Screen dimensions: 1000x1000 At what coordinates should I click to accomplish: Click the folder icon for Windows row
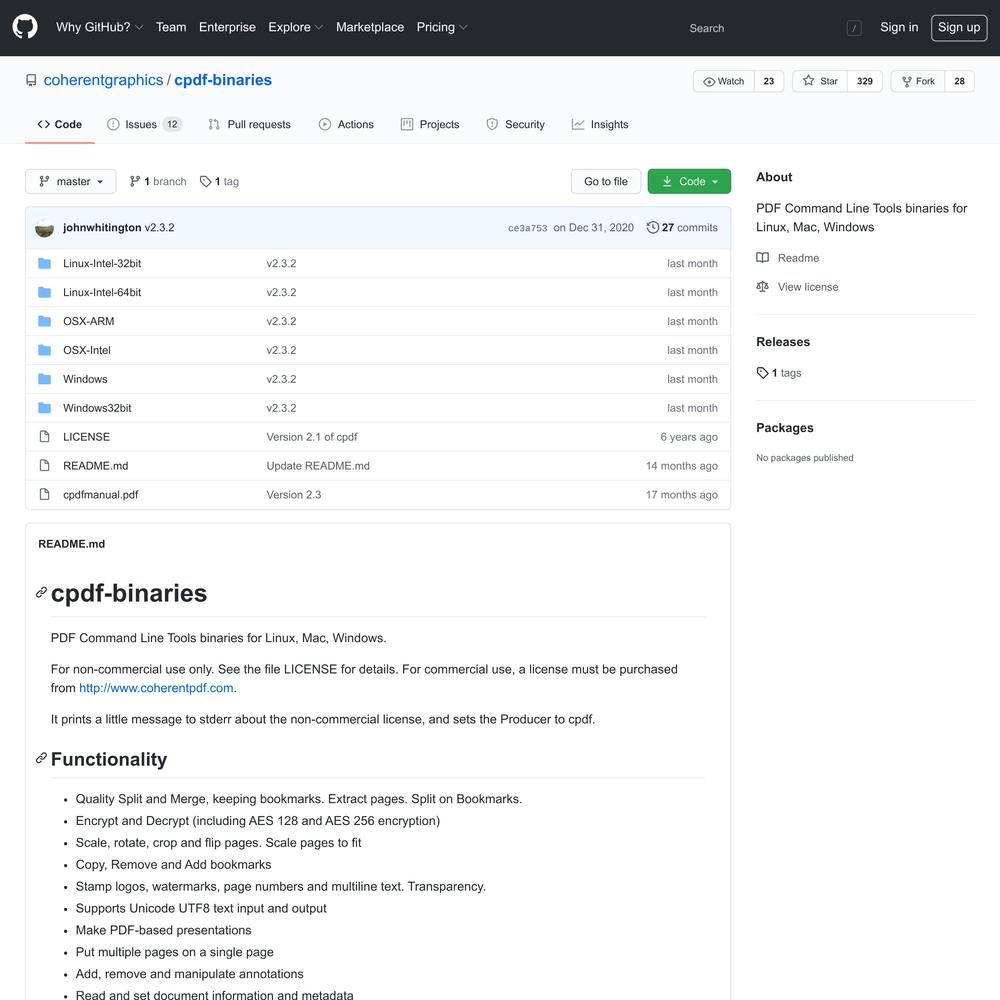(44, 379)
